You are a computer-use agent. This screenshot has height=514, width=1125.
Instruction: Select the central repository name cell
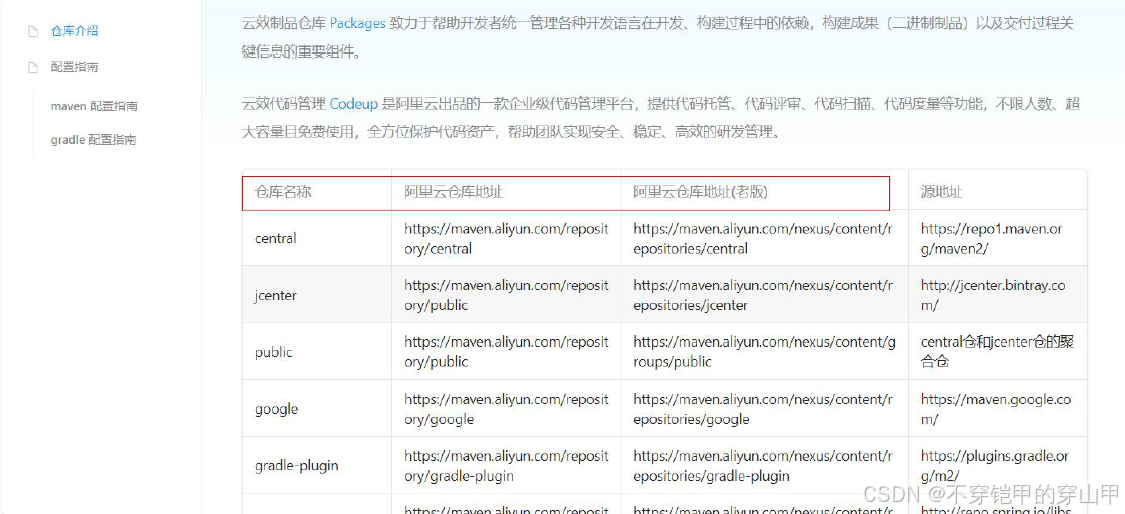[x=276, y=238]
